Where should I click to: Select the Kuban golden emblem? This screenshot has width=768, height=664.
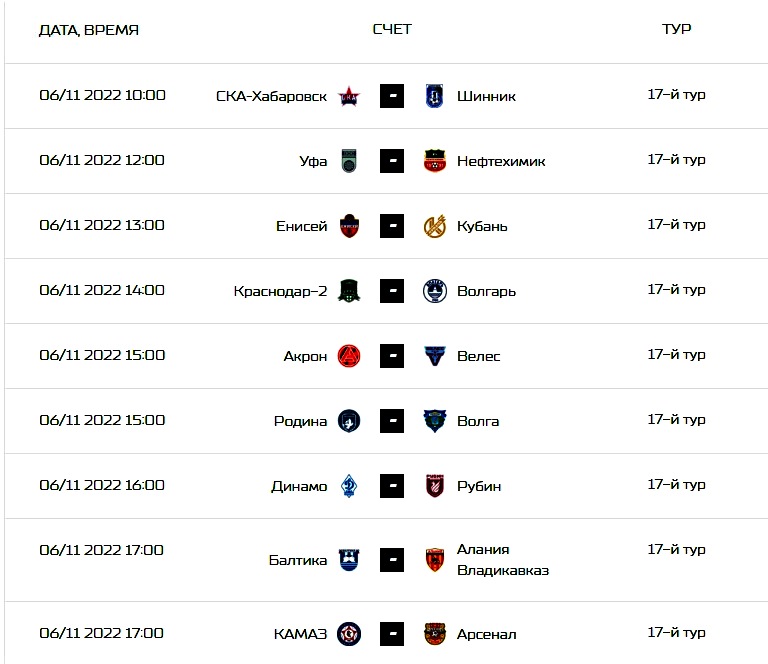point(434,226)
